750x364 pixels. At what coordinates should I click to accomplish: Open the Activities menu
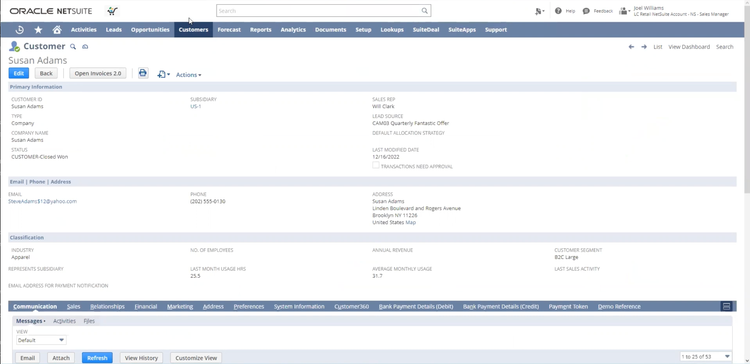(84, 30)
